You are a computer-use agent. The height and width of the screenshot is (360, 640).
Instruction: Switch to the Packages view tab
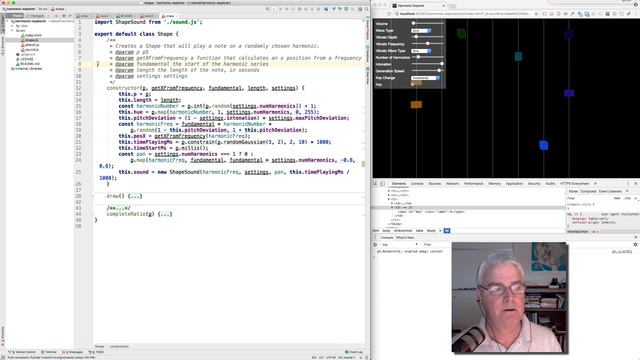(x=37, y=16)
